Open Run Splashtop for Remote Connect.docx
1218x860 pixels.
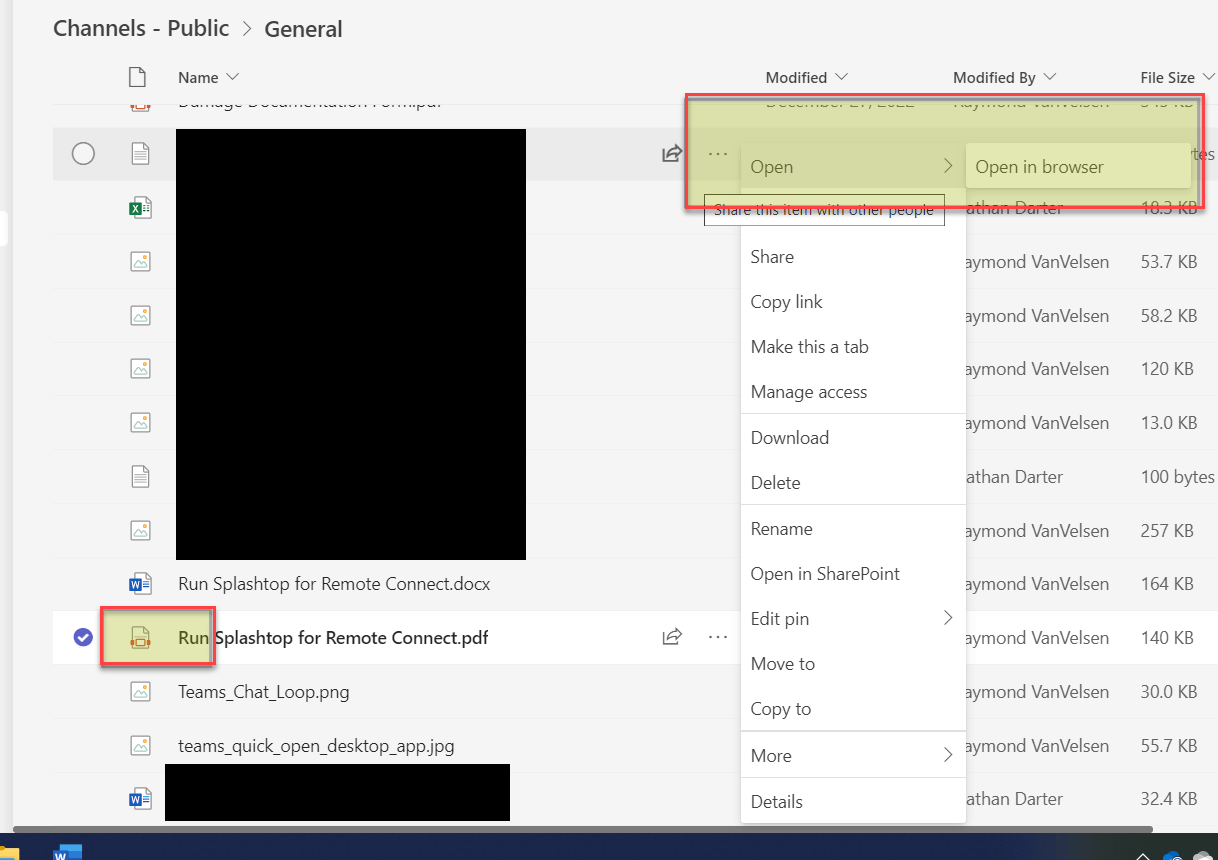[x=334, y=583]
